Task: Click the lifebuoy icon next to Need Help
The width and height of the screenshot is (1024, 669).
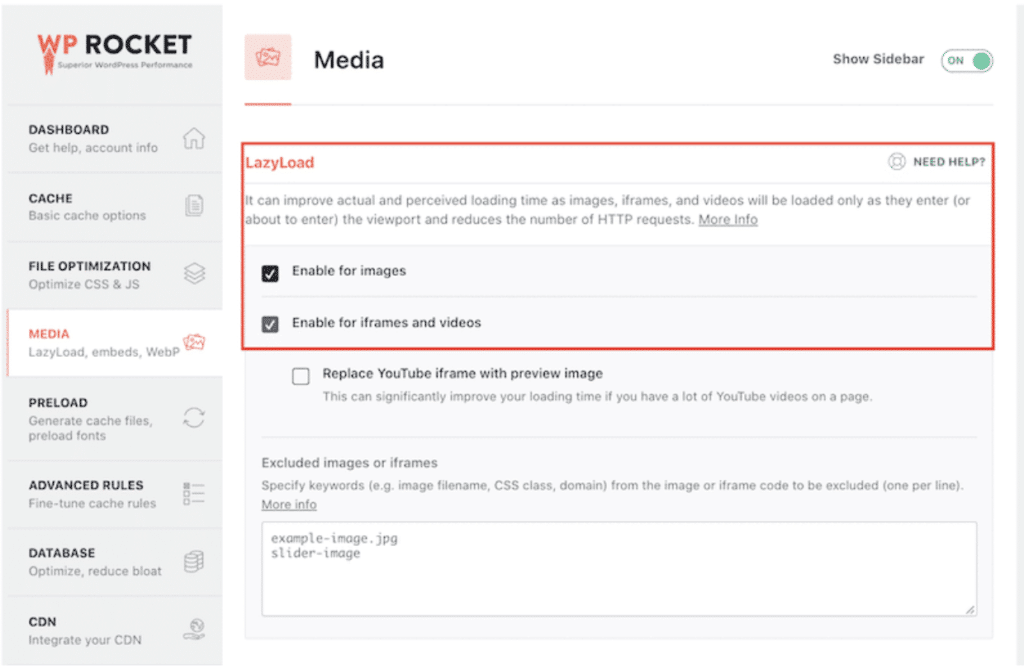Action: pos(897,161)
